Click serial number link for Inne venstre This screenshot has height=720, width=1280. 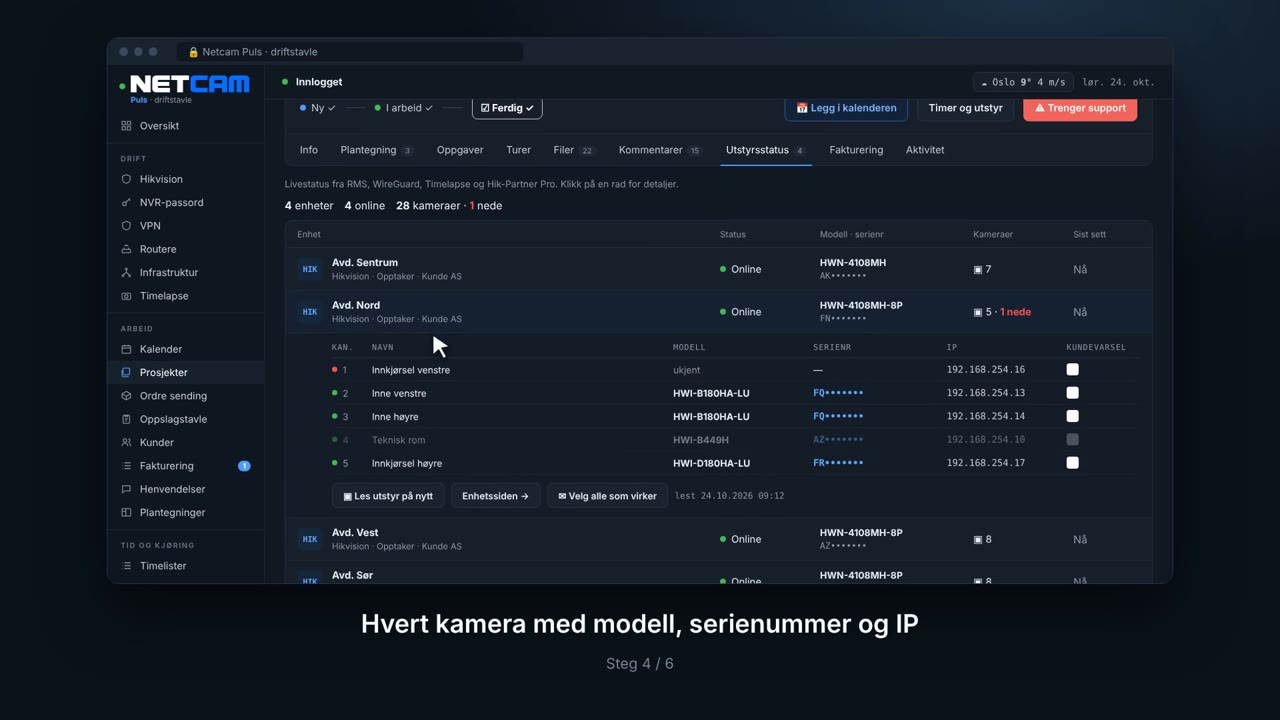838,393
